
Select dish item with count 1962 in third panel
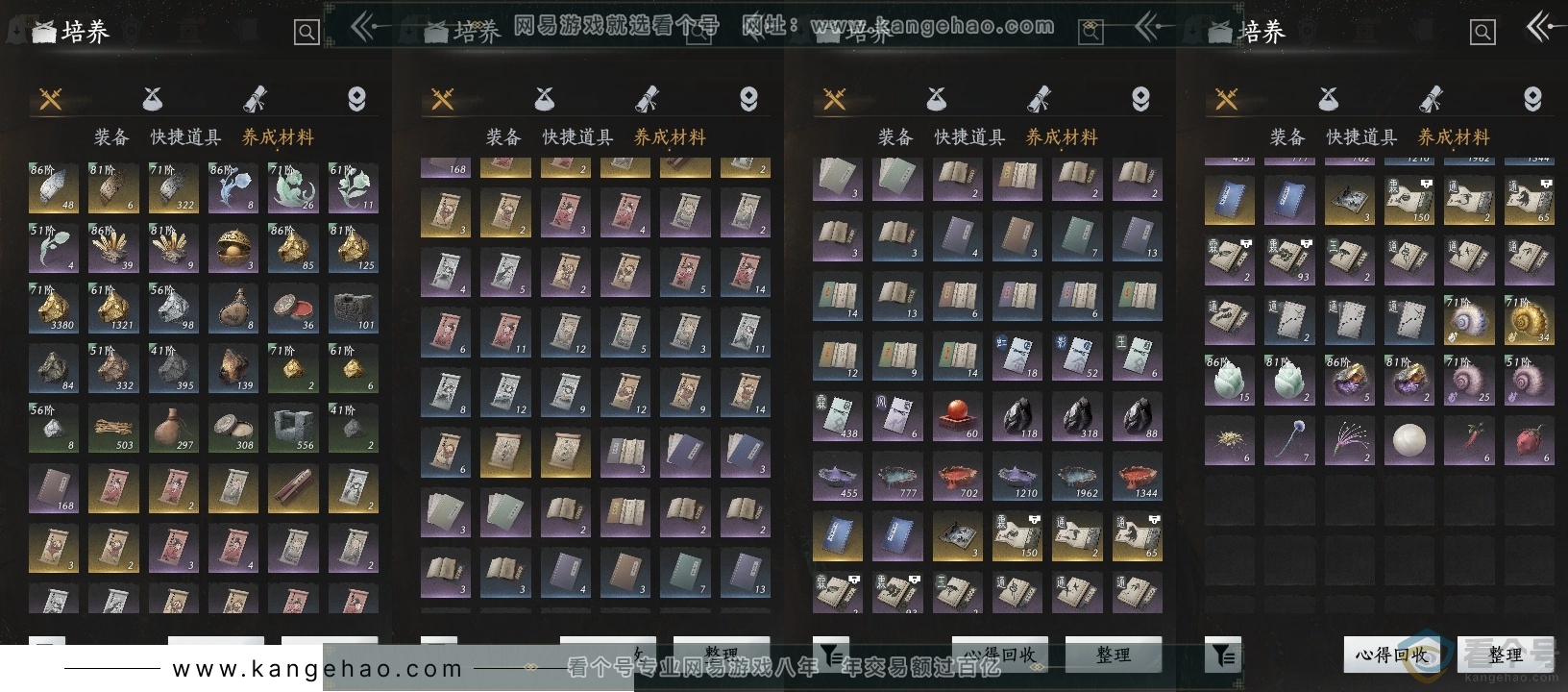(x=1077, y=477)
